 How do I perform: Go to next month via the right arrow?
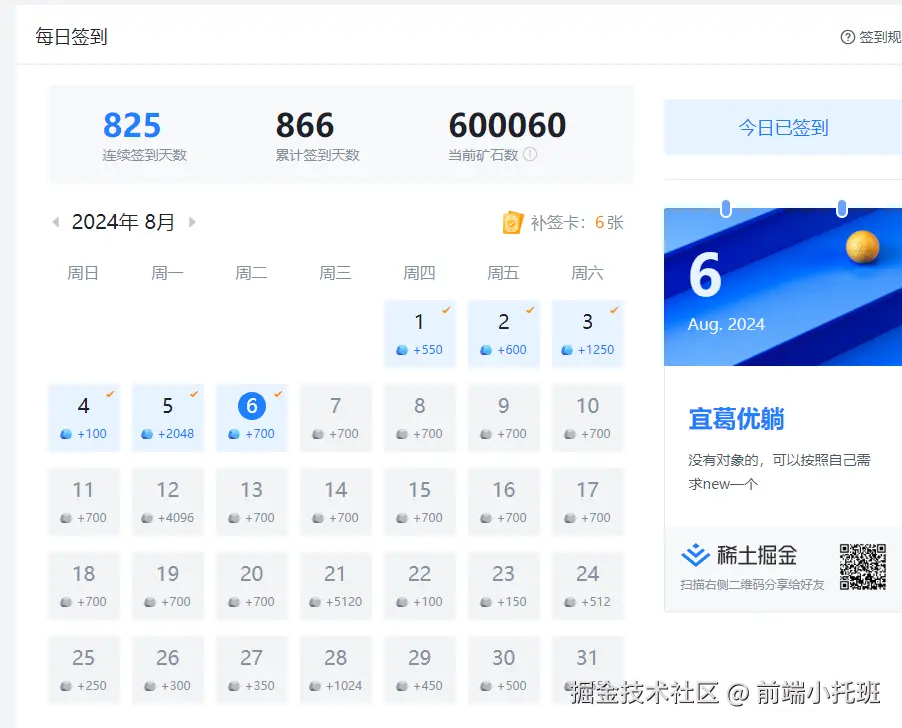pos(194,222)
